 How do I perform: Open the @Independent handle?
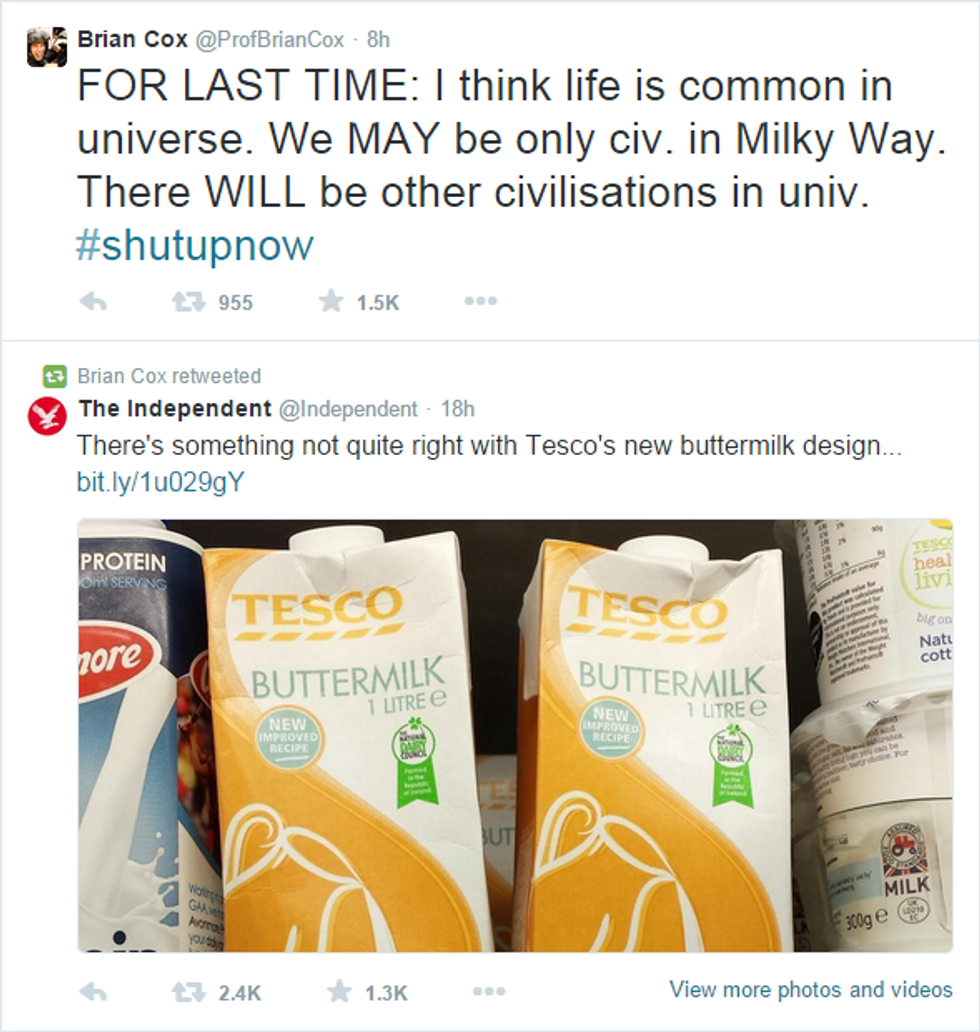click(345, 409)
